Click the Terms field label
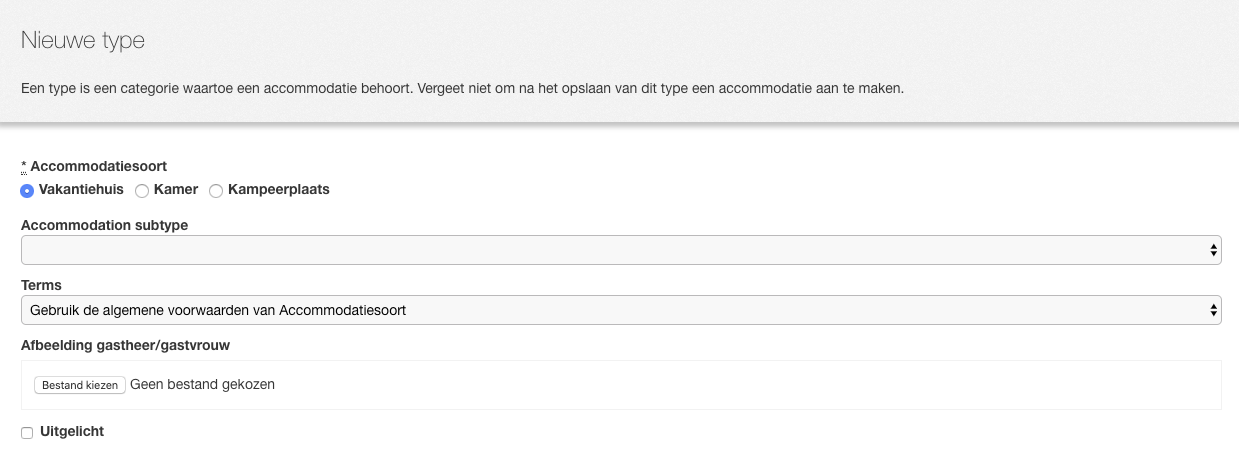The image size is (1239, 460). click(x=41, y=285)
